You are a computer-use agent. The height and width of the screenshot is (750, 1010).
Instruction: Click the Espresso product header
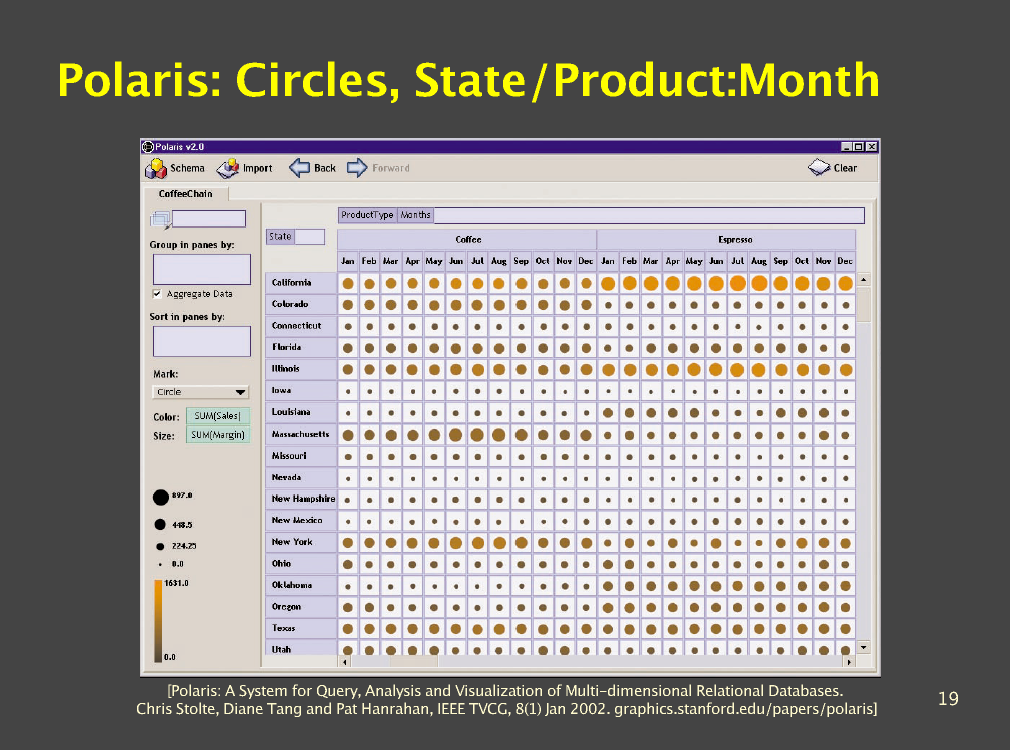pos(727,240)
